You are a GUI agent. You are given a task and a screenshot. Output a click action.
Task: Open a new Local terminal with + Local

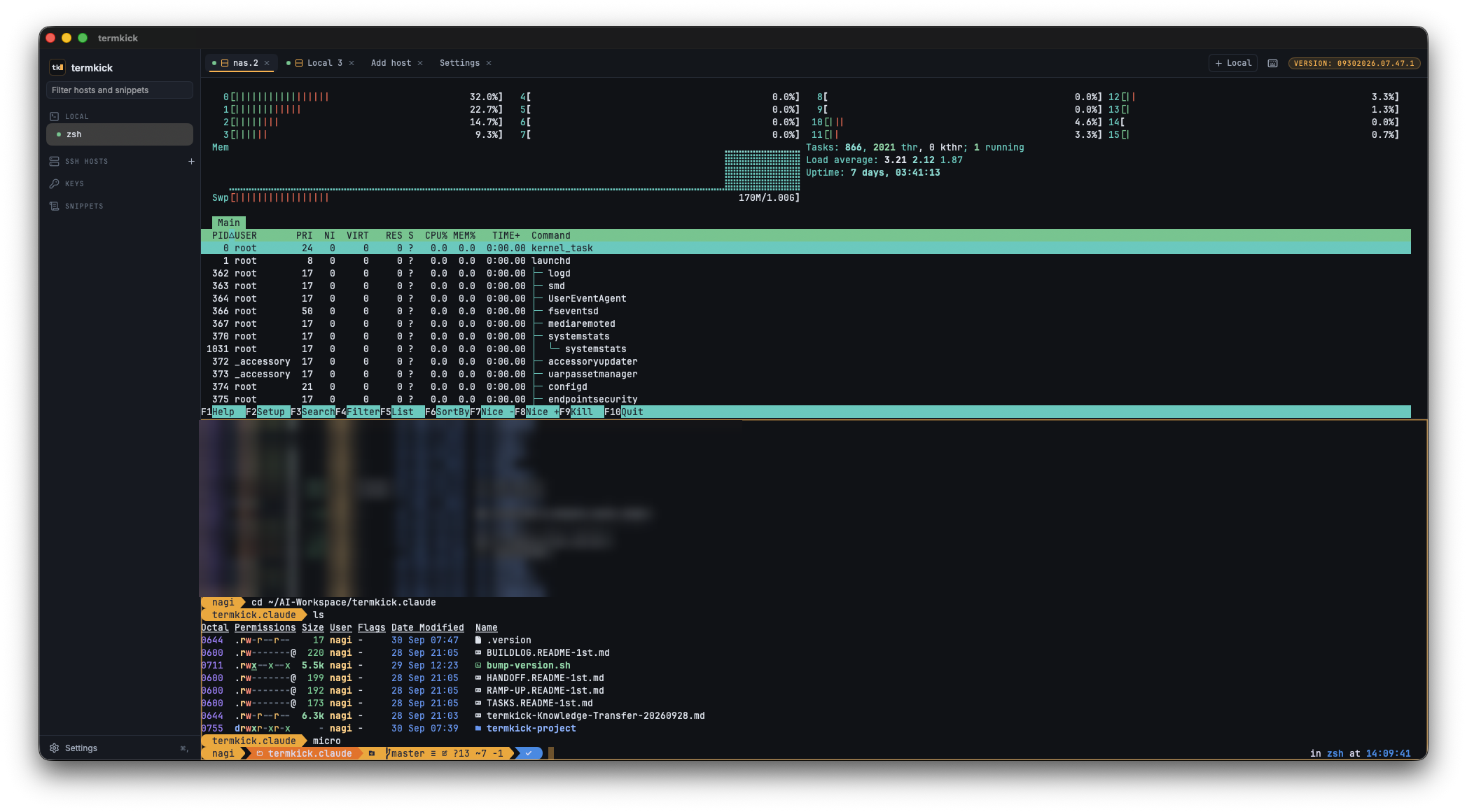[1233, 63]
